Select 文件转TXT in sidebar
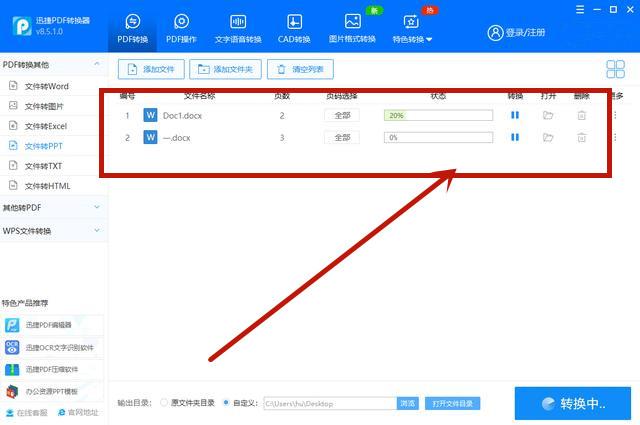This screenshot has width=640, height=425. [x=43, y=166]
